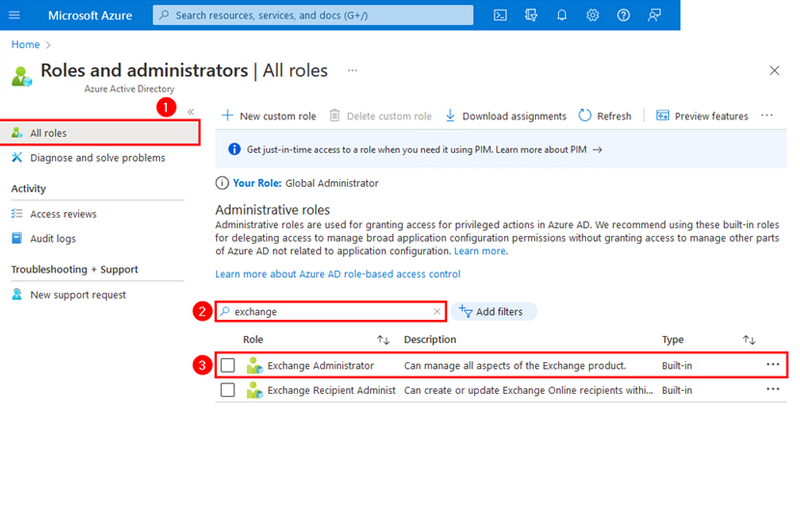
Task: Click the Exchange Administrator role icon
Action: [254, 365]
